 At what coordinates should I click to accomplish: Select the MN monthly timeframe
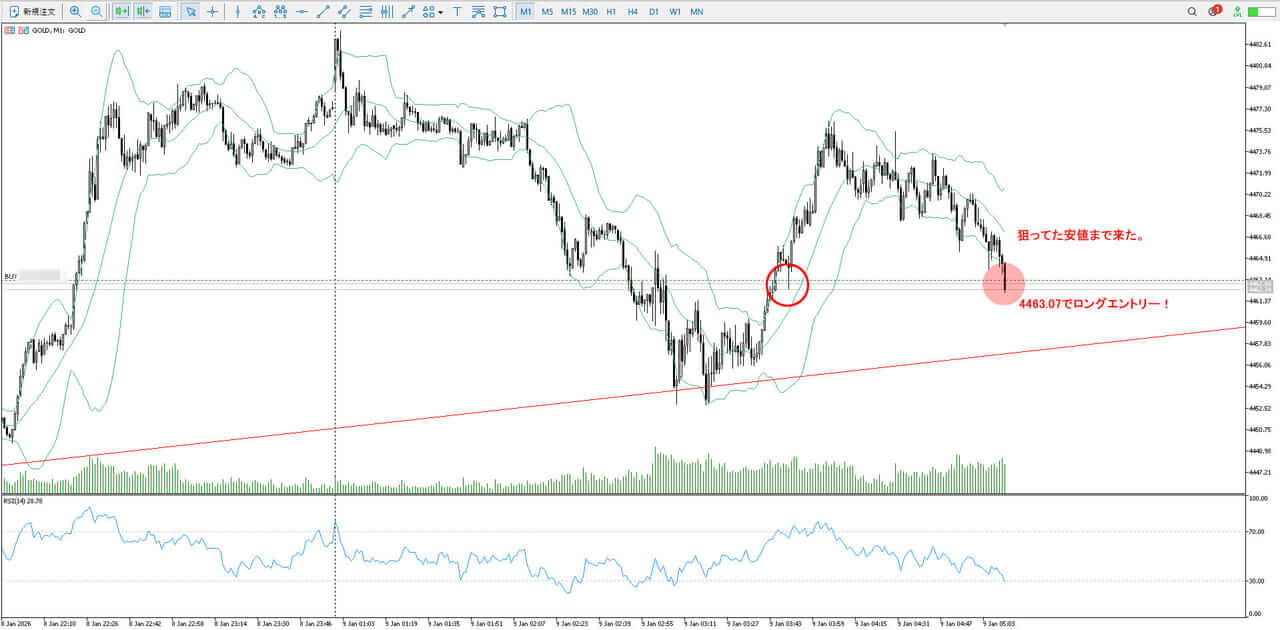click(x=696, y=12)
